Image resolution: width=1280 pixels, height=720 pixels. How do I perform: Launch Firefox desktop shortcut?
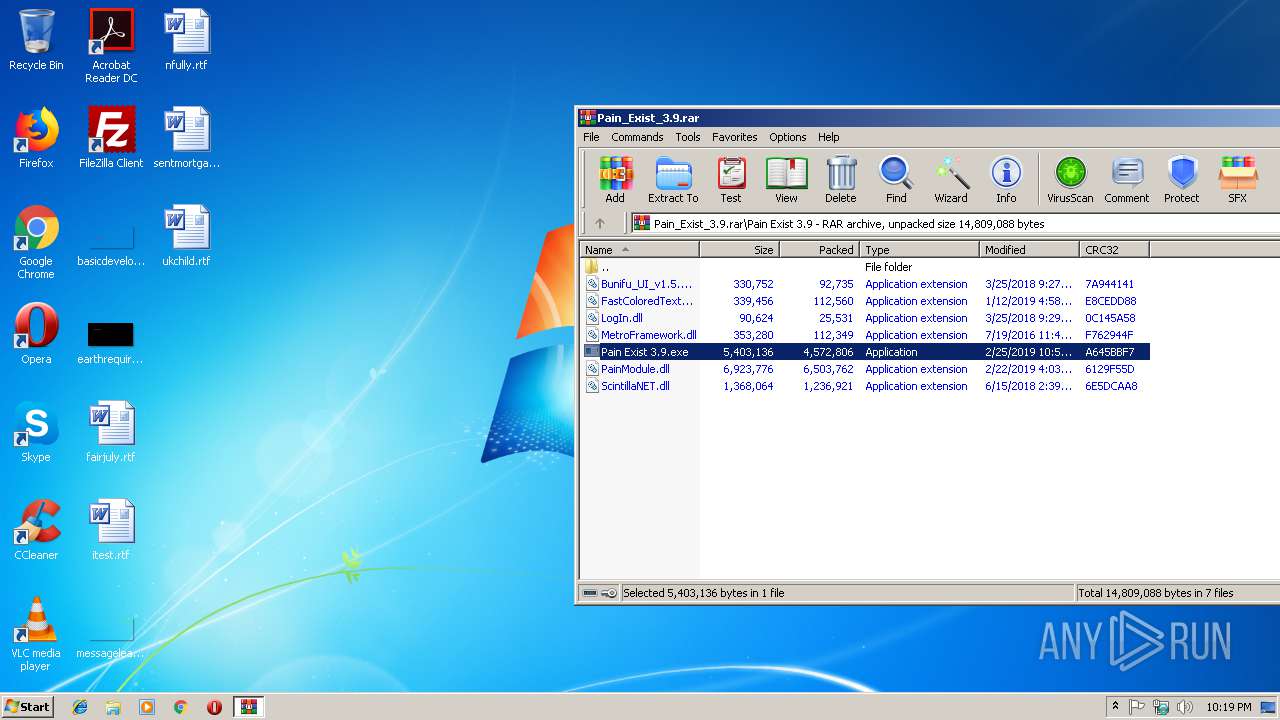[36, 138]
